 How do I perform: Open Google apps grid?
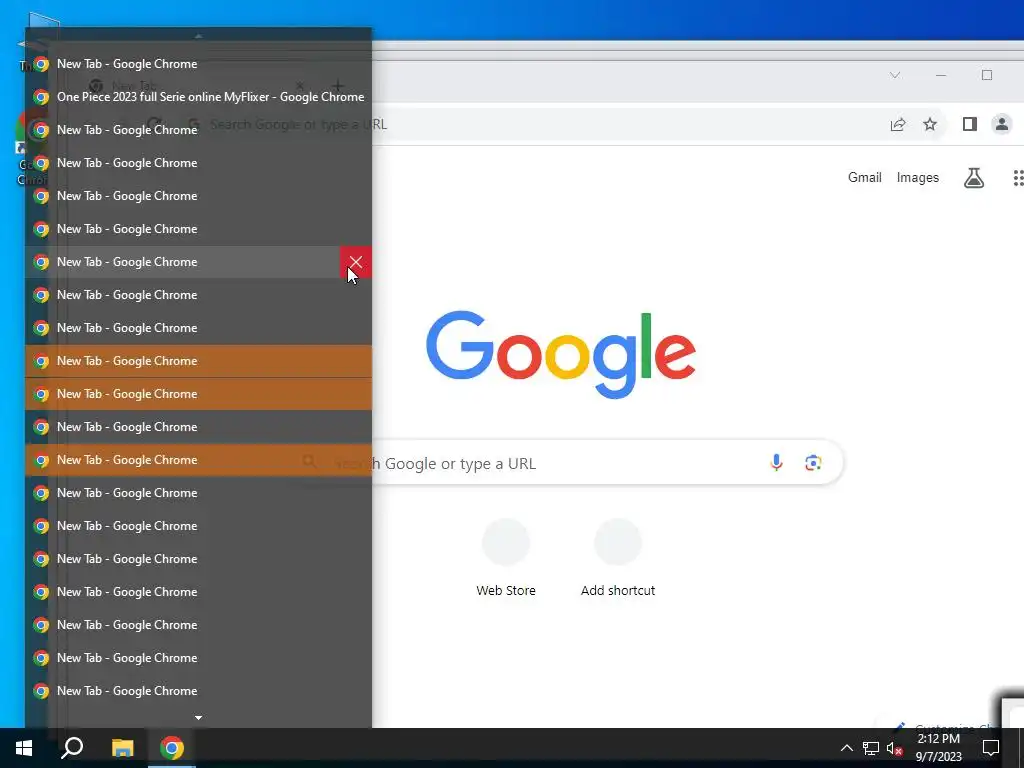tap(1017, 178)
